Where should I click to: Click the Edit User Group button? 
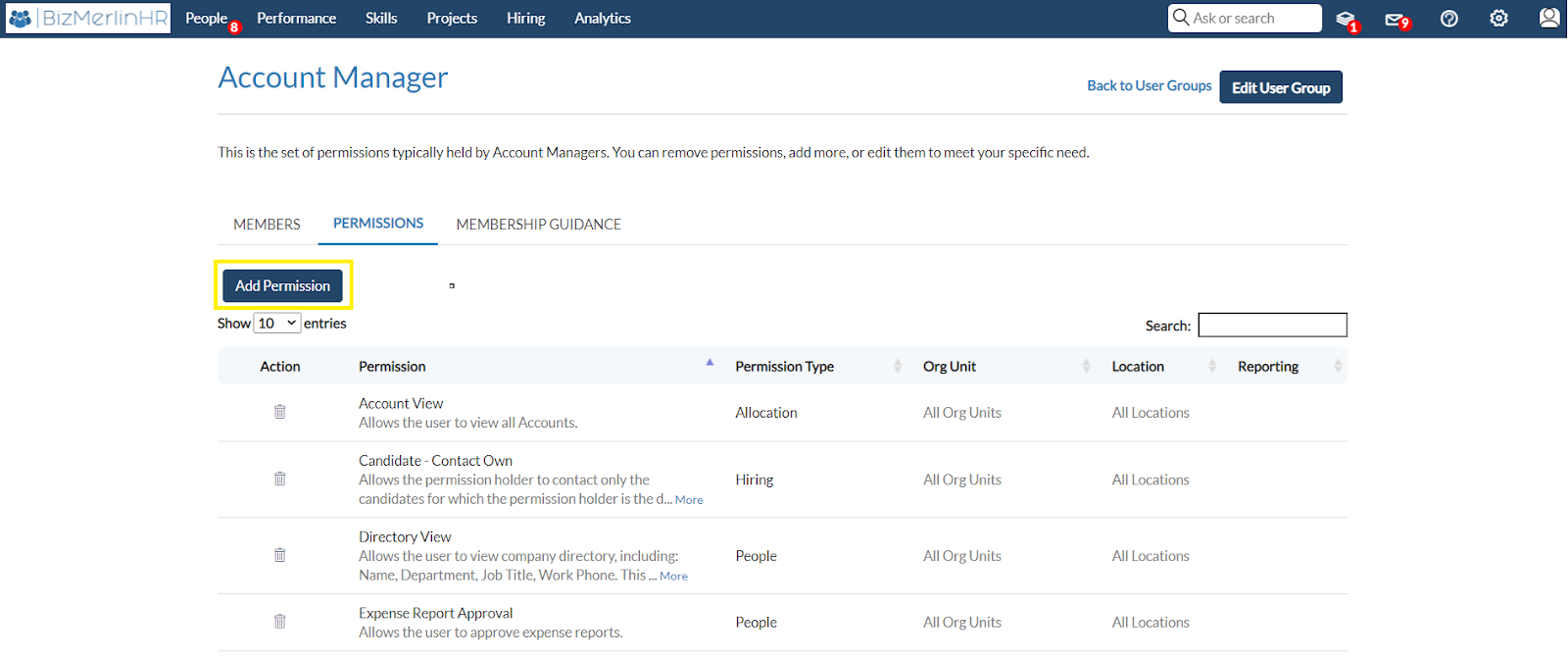1281,87
